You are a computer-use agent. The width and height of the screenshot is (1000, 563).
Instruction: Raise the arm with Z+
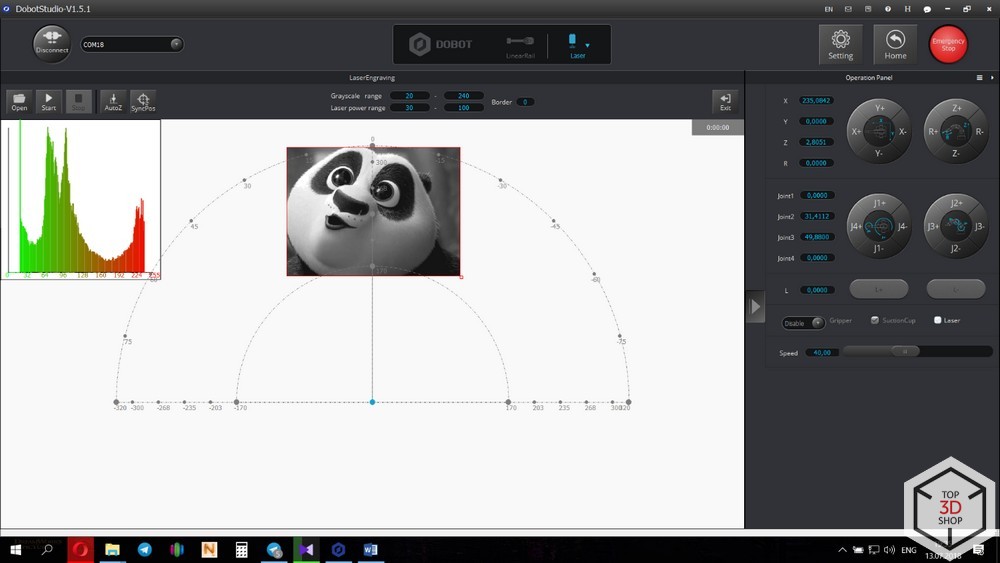click(957, 108)
